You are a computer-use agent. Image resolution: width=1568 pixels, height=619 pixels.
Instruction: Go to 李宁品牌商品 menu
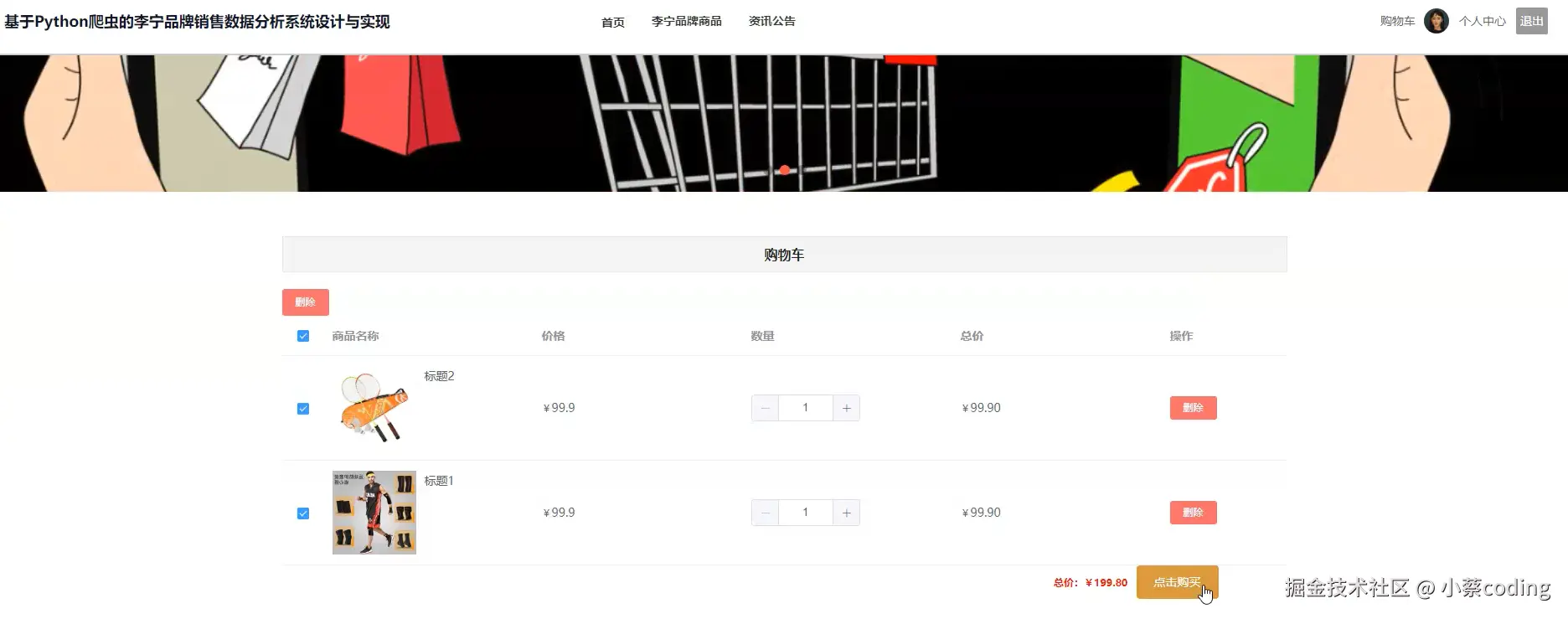(686, 21)
